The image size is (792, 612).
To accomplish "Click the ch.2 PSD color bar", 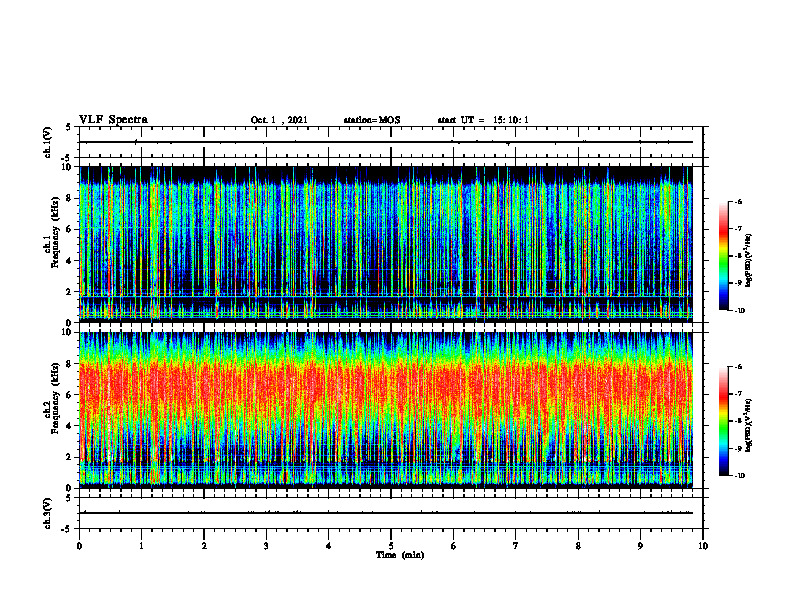I will click(x=723, y=421).
